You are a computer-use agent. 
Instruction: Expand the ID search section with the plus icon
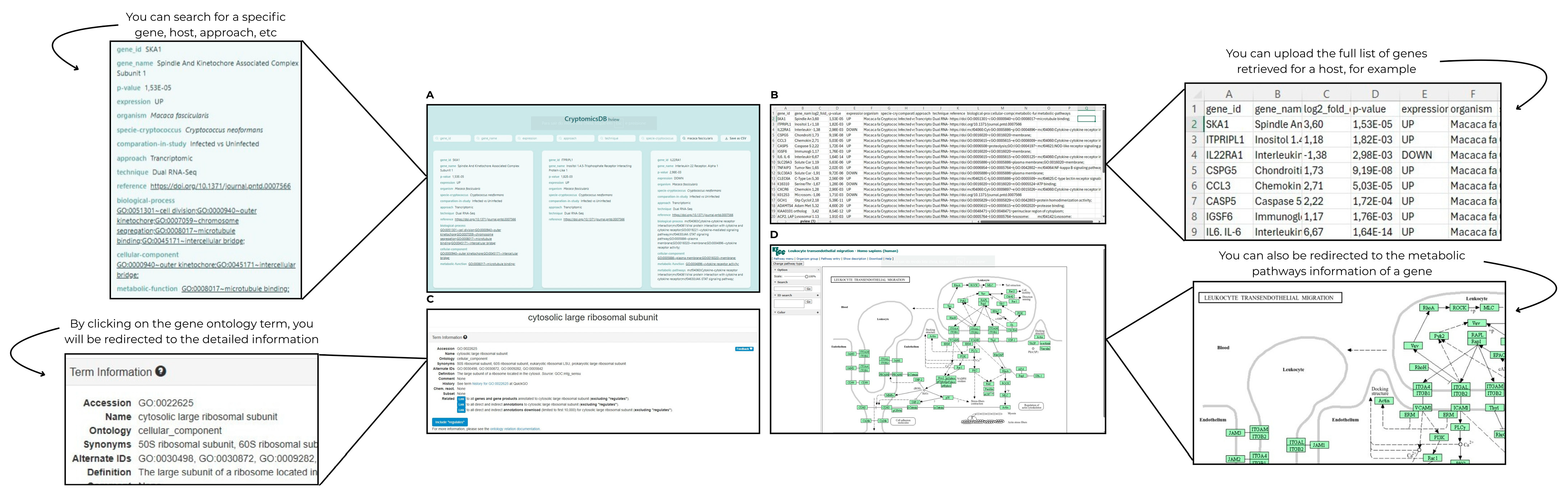point(818,295)
